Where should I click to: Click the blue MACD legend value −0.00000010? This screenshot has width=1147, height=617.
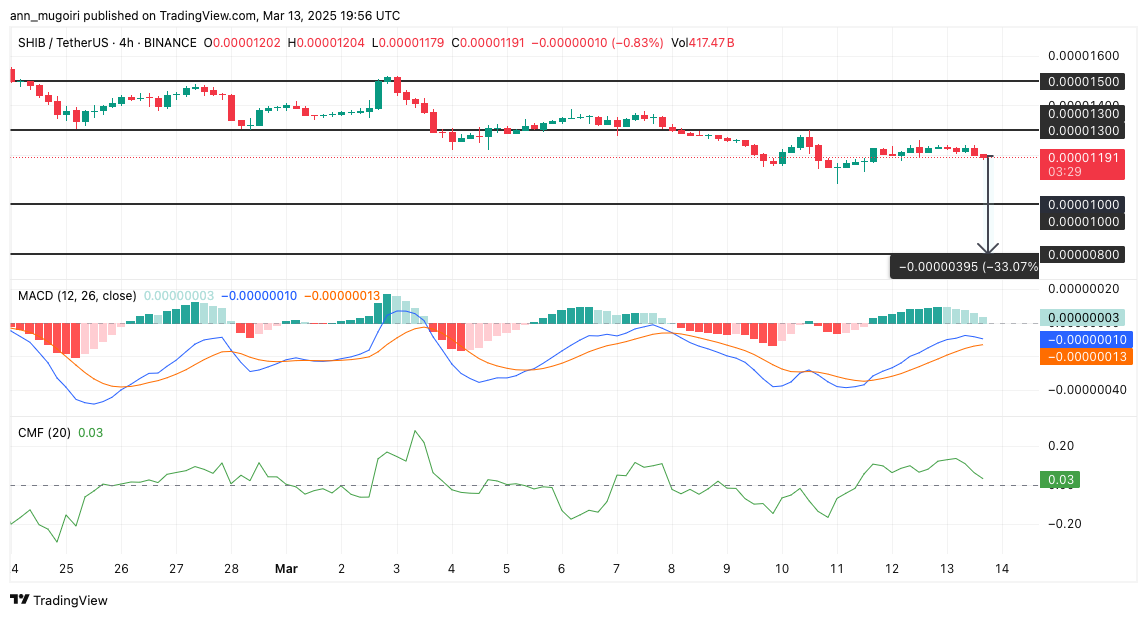[259, 296]
